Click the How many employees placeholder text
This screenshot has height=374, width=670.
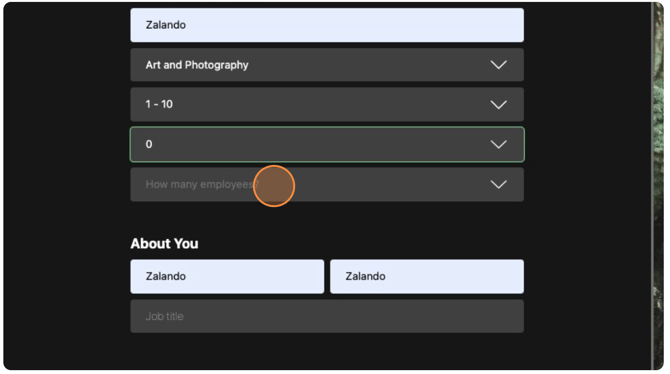click(x=202, y=185)
